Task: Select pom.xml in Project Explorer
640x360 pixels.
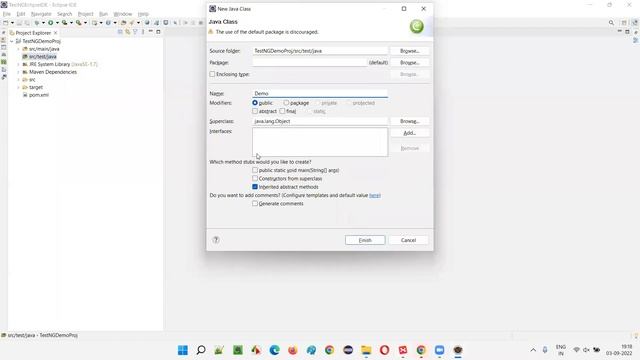Action: [39, 95]
